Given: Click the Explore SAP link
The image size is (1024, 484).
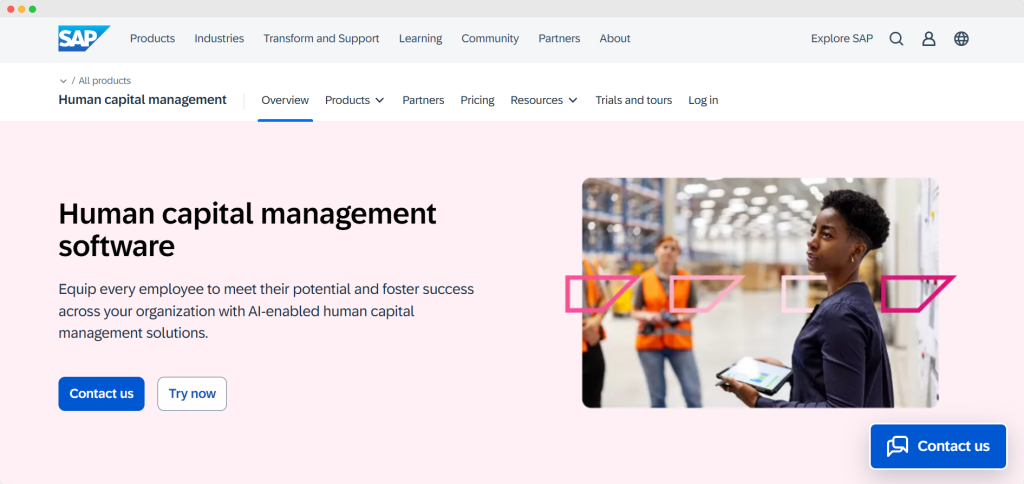Looking at the screenshot, I should (x=841, y=39).
